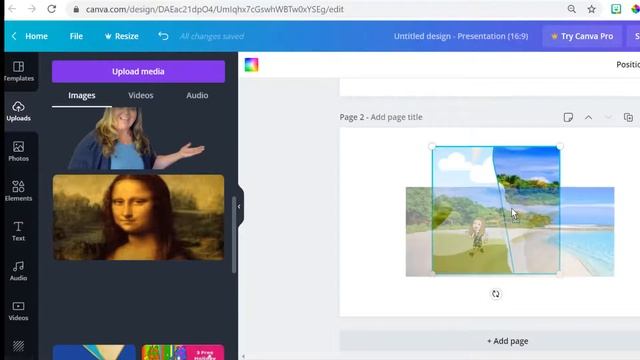Image resolution: width=640 pixels, height=360 pixels.
Task: Collapse the side panel with the arrow tab
Action: (239, 207)
